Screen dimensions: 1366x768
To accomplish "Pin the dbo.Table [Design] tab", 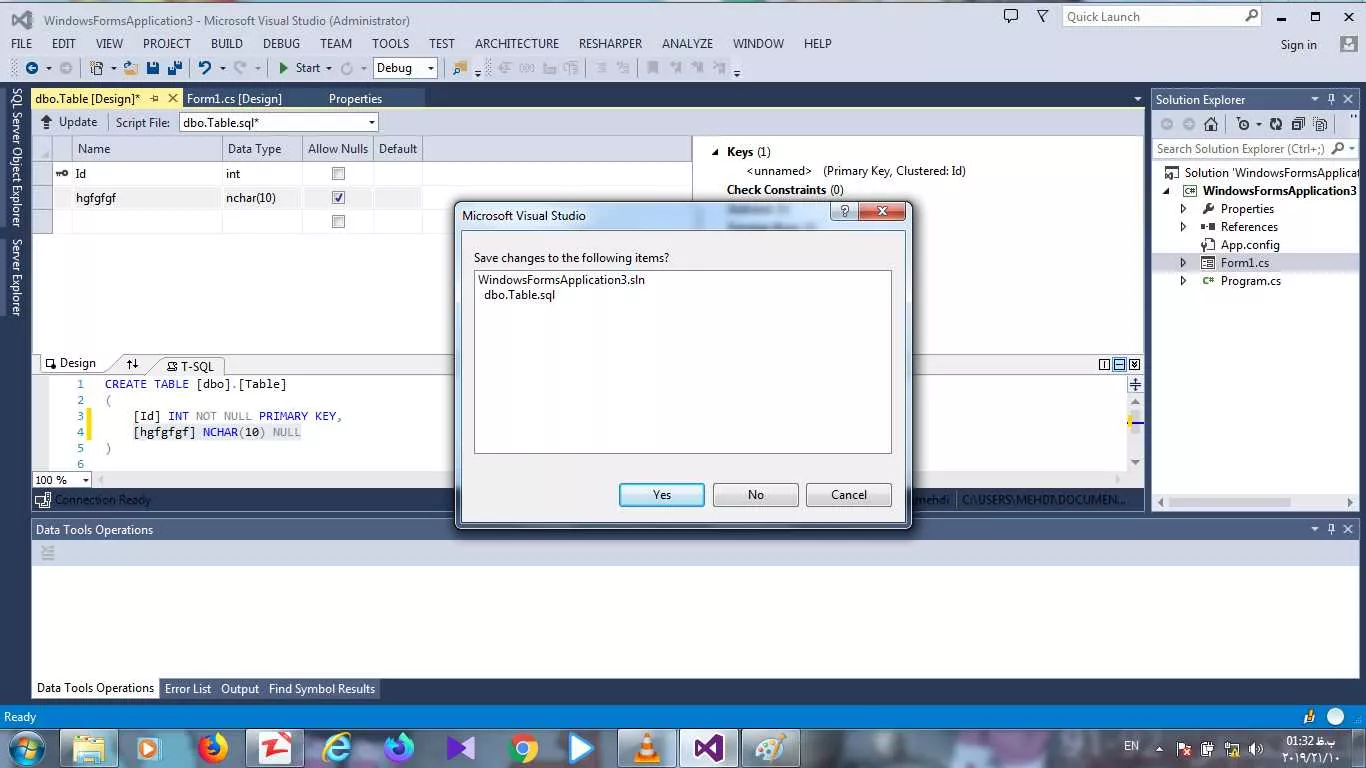I will pyautogui.click(x=155, y=98).
